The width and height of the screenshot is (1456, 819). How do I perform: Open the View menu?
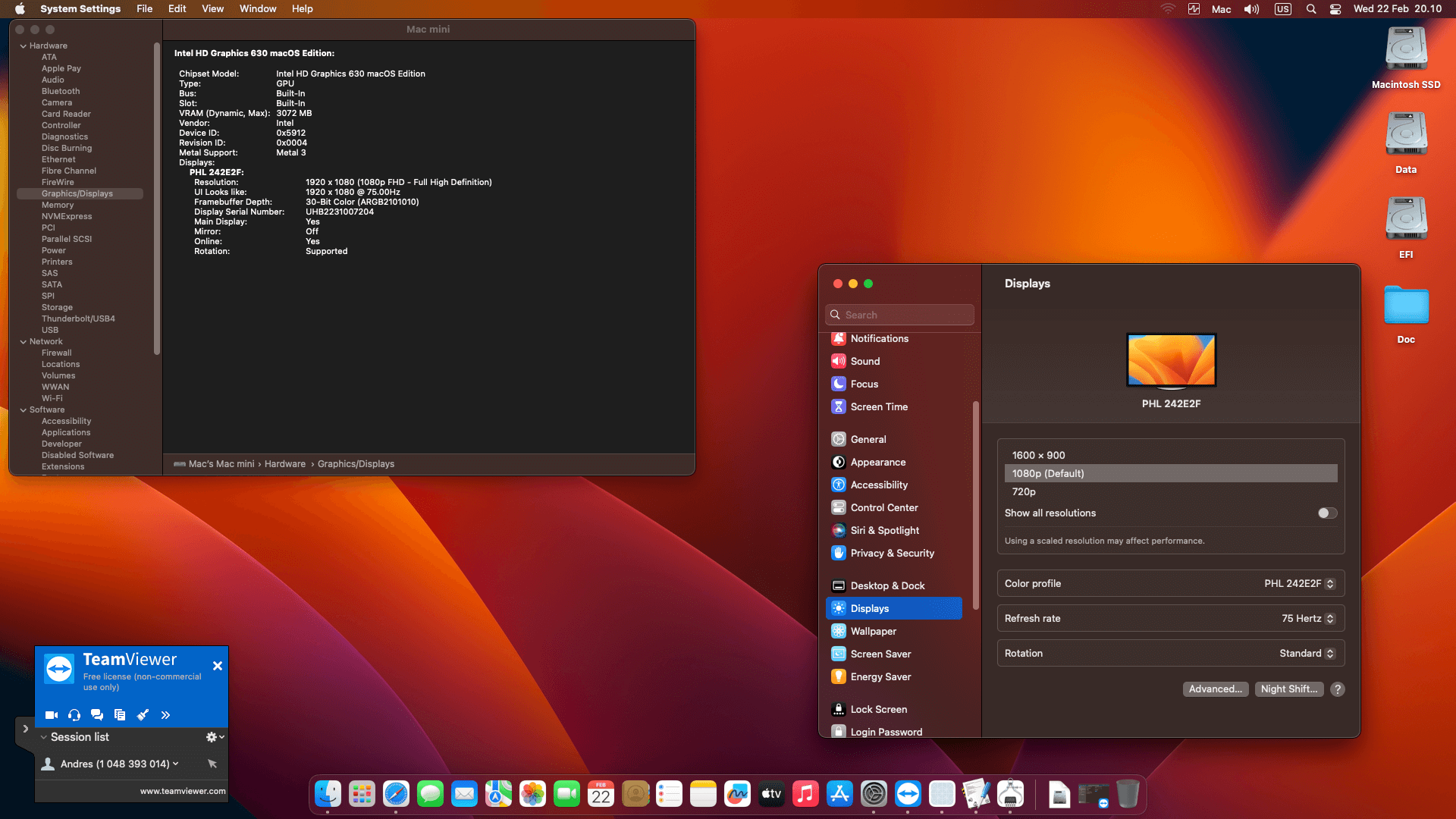point(212,9)
